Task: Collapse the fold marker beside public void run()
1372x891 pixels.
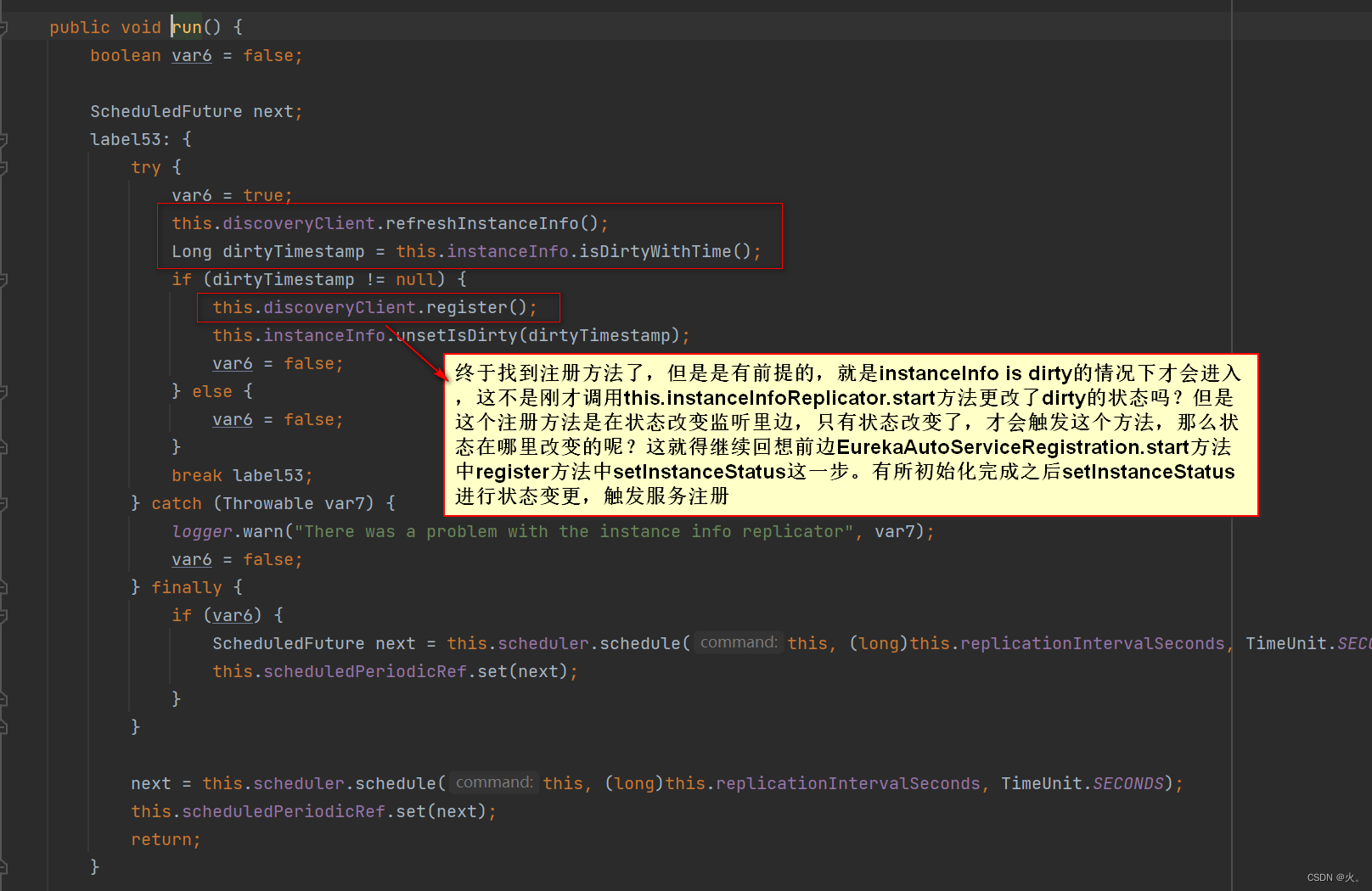Action: click(3, 28)
